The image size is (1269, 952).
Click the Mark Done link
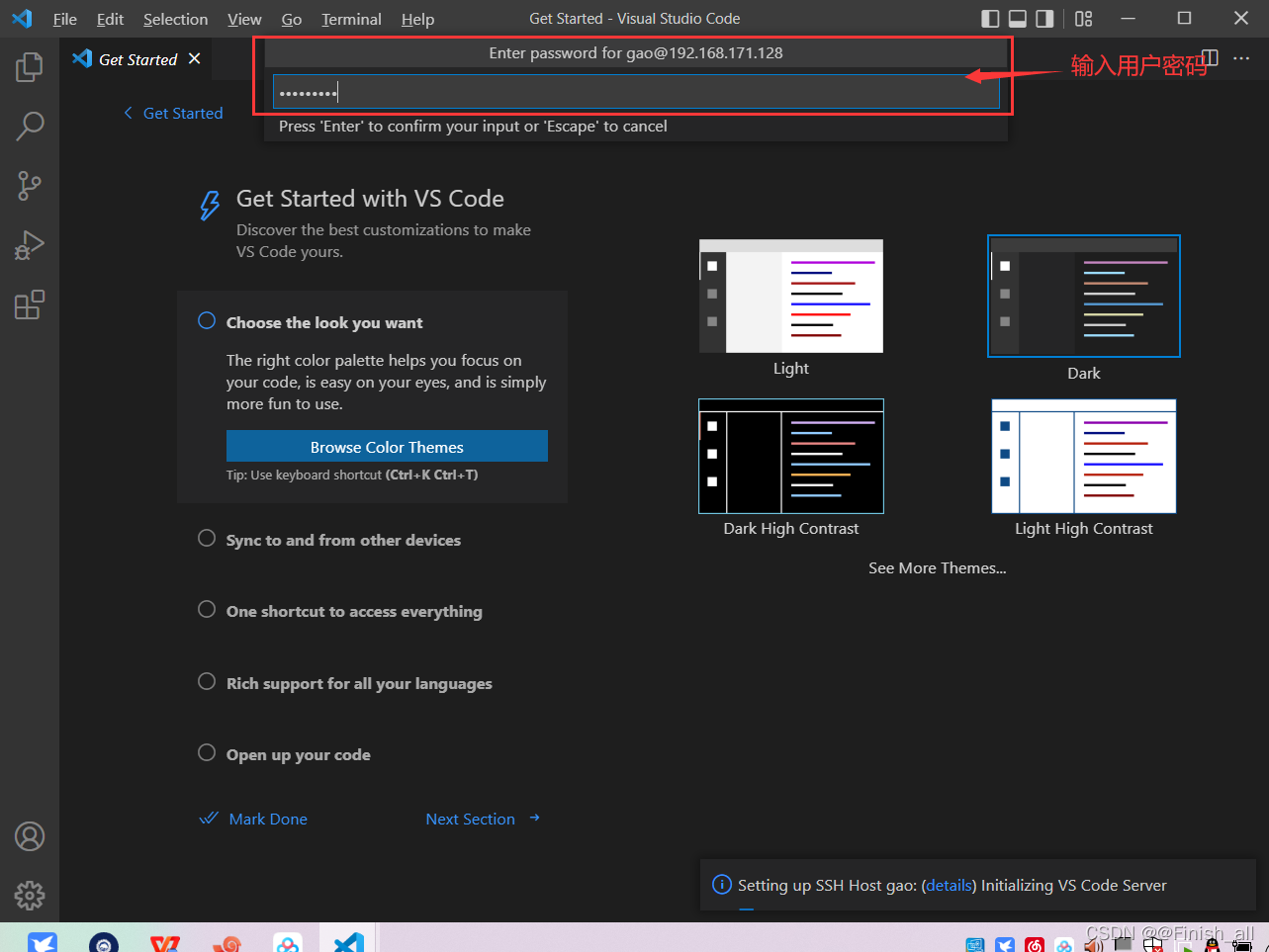pyautogui.click(x=268, y=819)
